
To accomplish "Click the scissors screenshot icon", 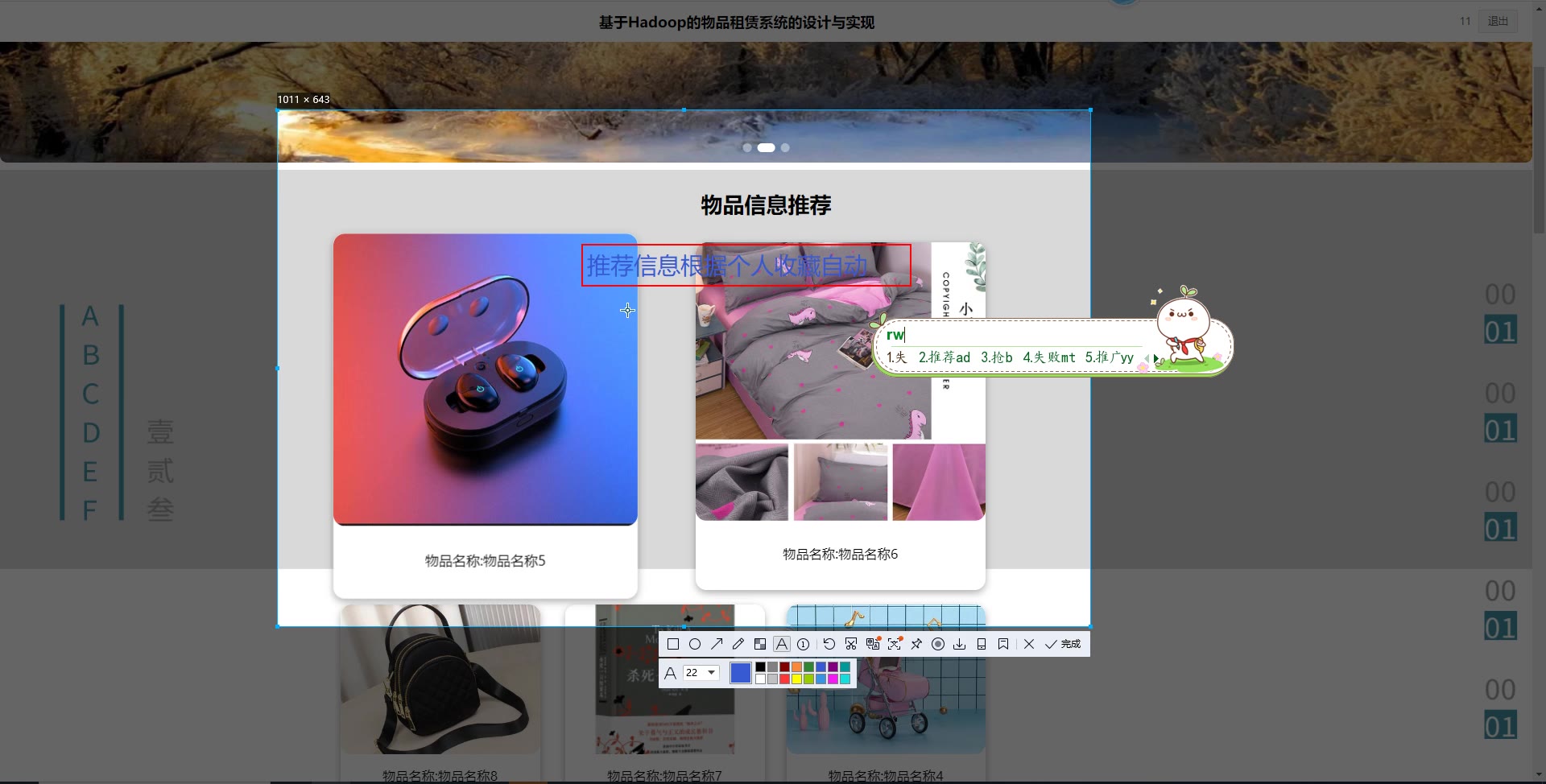I will (851, 644).
